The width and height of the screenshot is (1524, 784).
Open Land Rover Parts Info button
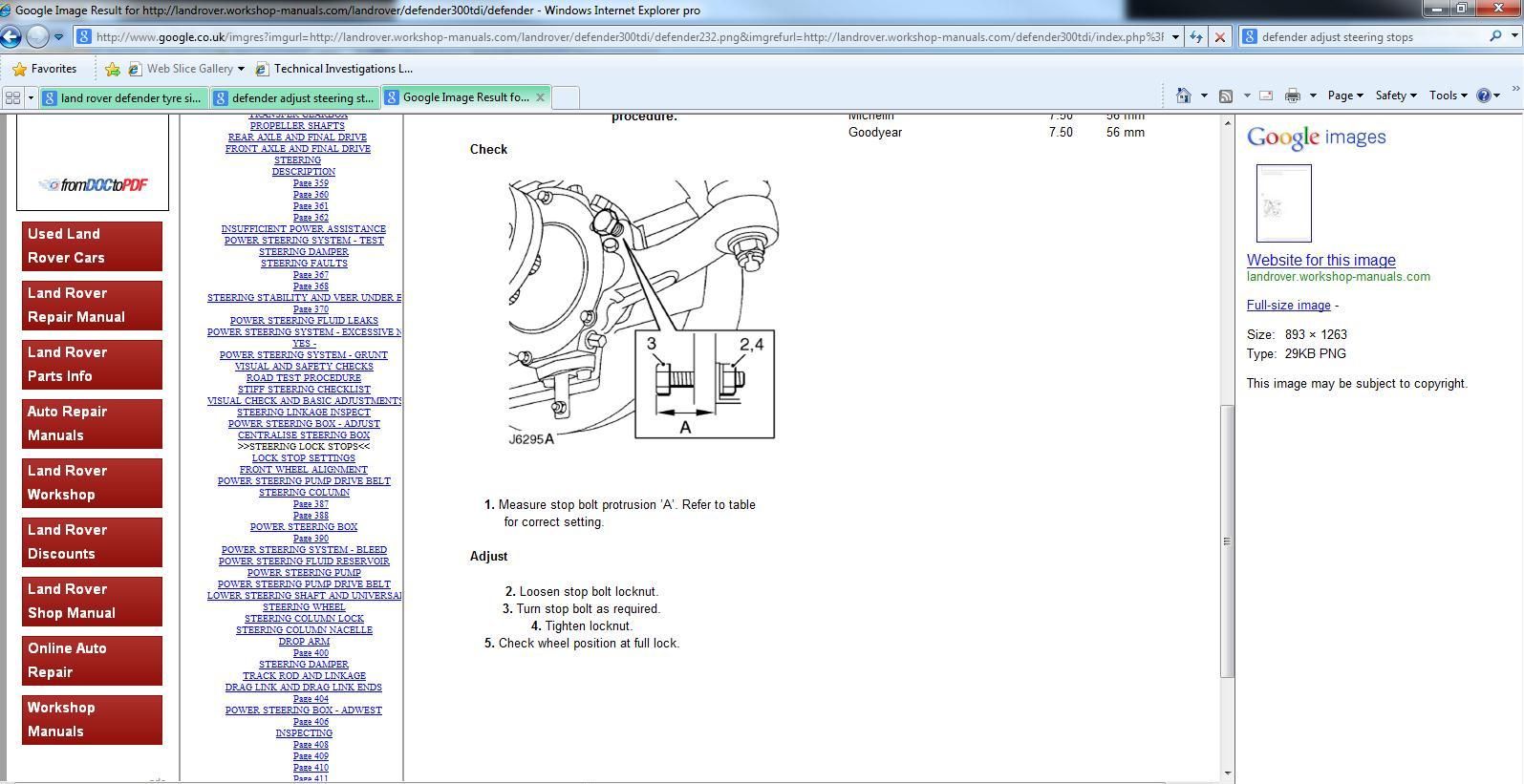[92, 364]
